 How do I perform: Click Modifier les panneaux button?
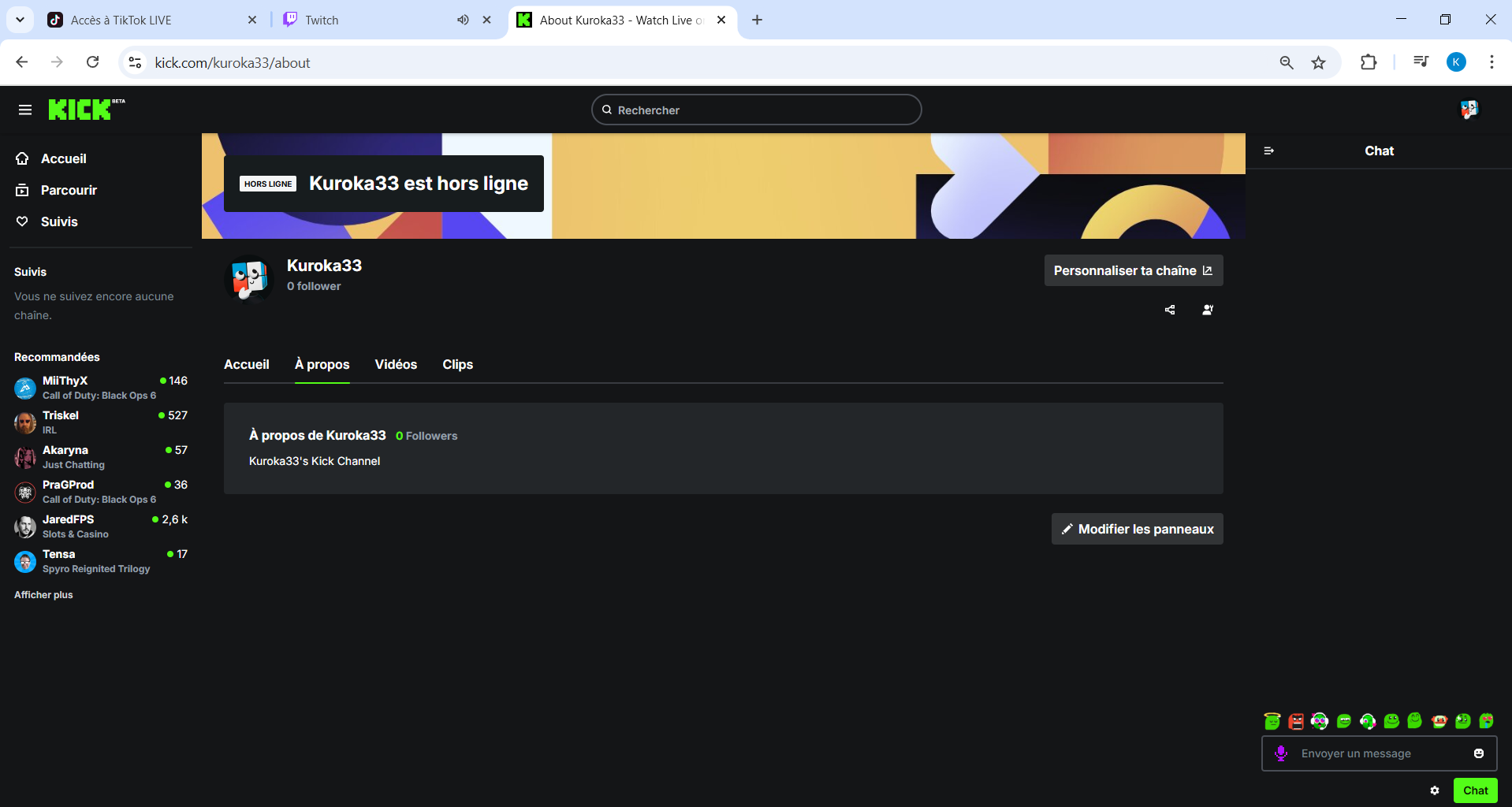pyautogui.click(x=1137, y=529)
